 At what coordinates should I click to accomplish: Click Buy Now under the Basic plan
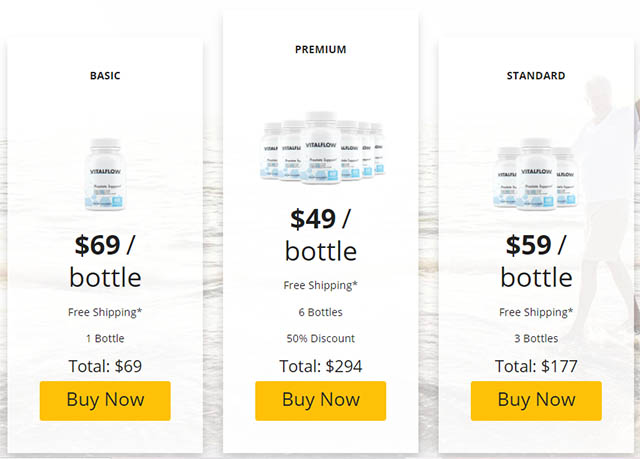point(105,401)
